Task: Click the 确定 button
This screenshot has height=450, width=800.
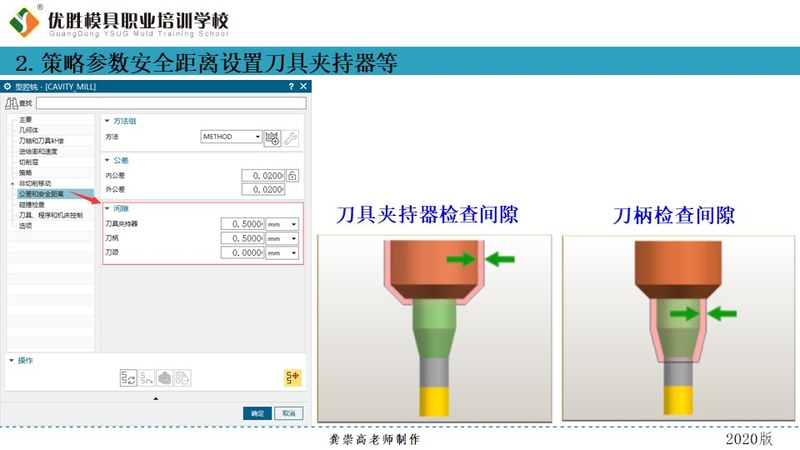Action: coord(258,413)
